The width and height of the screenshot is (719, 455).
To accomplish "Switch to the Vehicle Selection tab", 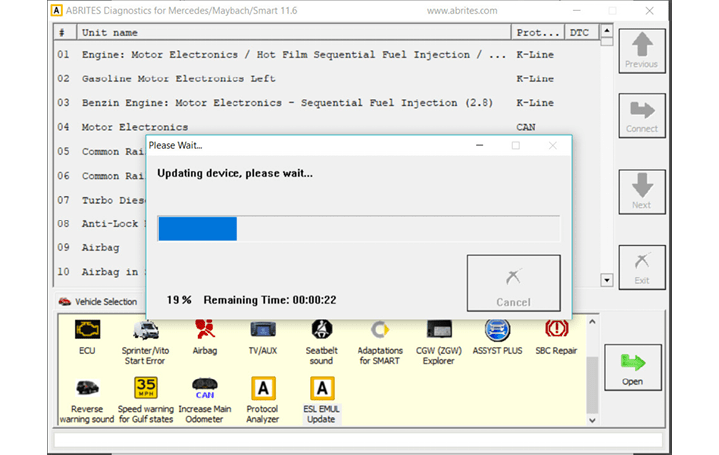I will (98, 301).
